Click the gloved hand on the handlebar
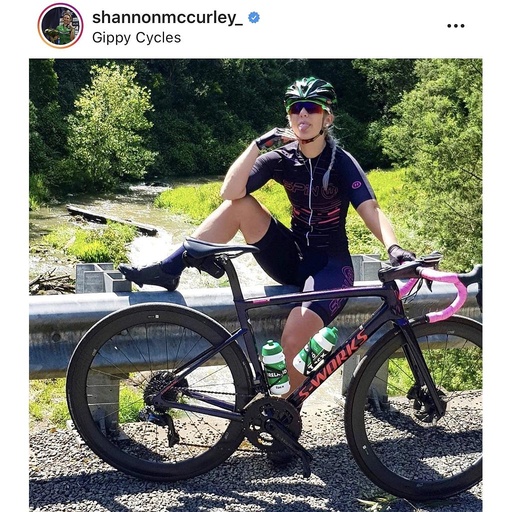 coord(400,255)
